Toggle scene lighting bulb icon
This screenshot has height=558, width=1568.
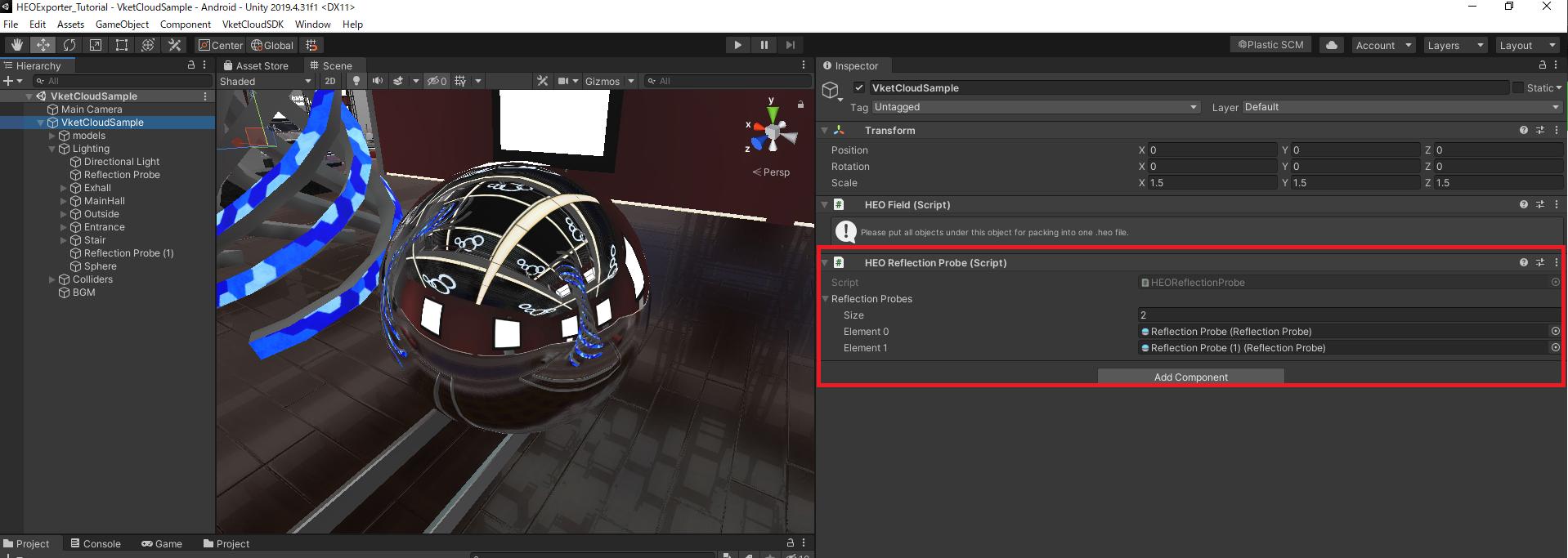point(356,81)
